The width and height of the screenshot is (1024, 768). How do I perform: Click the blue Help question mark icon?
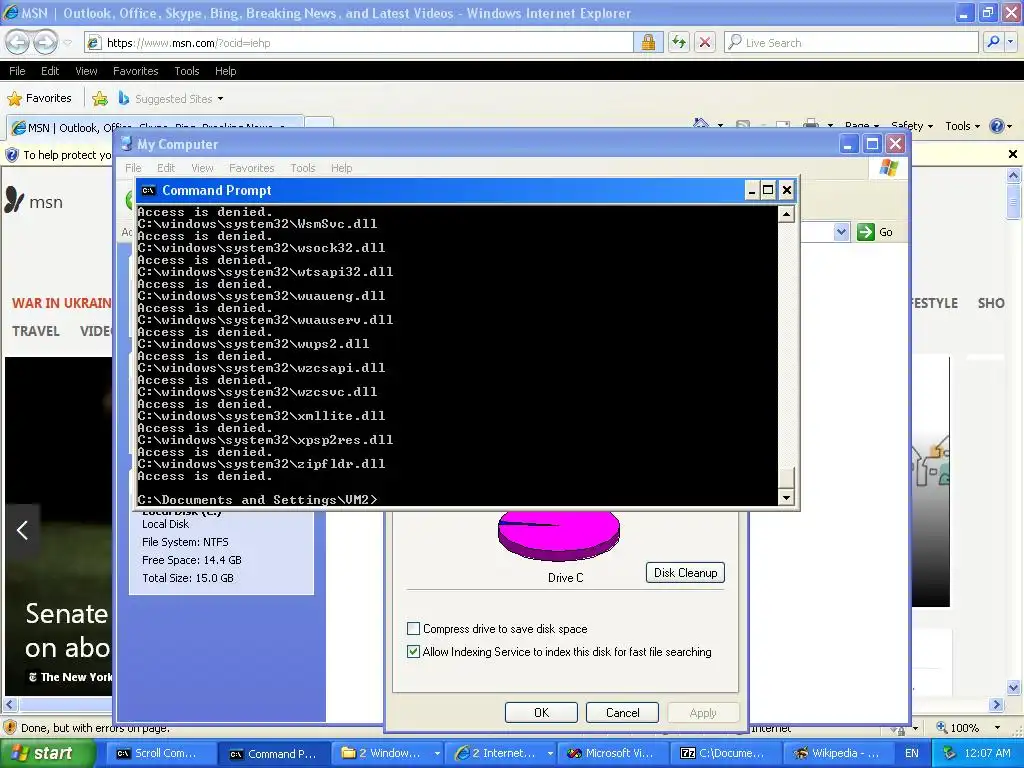997,125
